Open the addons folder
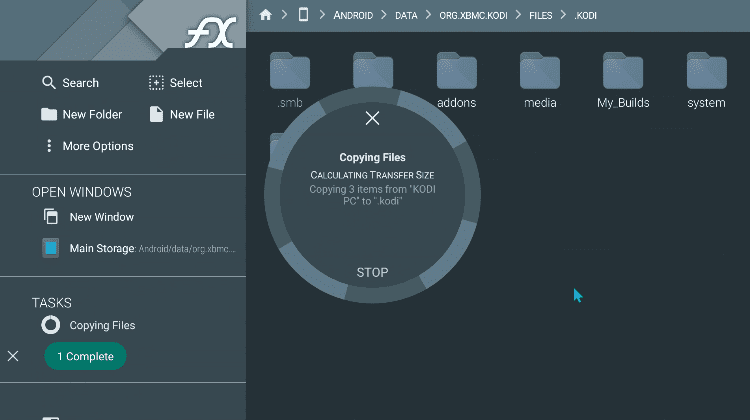The width and height of the screenshot is (750, 420). (x=456, y=80)
